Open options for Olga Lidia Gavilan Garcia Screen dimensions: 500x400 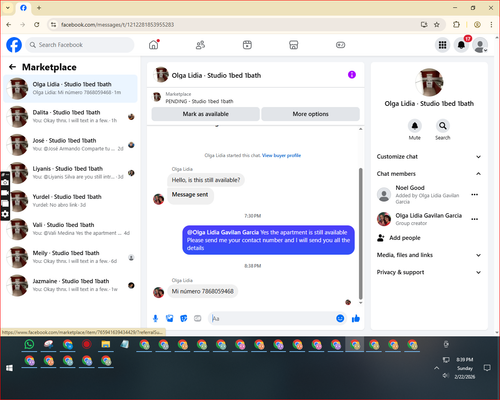click(475, 219)
